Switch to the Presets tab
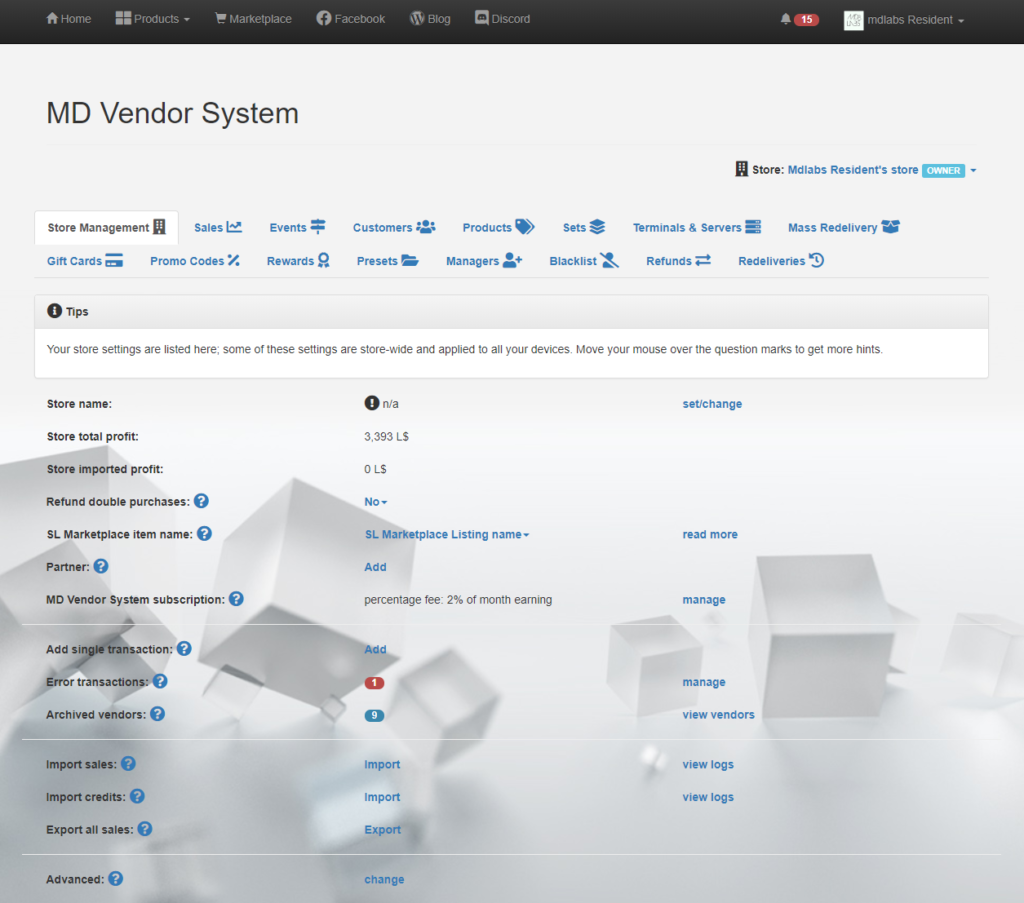1024x903 pixels. coord(387,261)
